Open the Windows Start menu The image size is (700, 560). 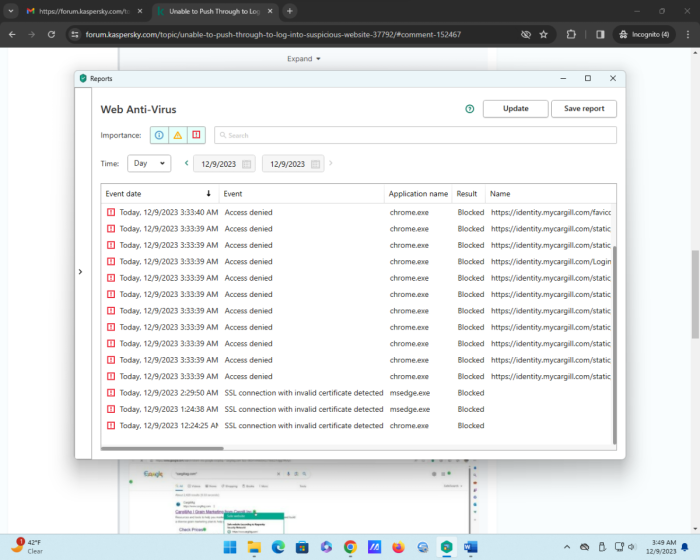[230, 547]
